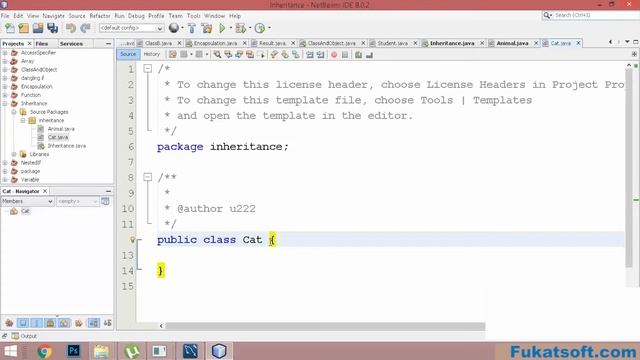Run the project with green play icon
This screenshot has width=640, height=360.
tap(222, 28)
